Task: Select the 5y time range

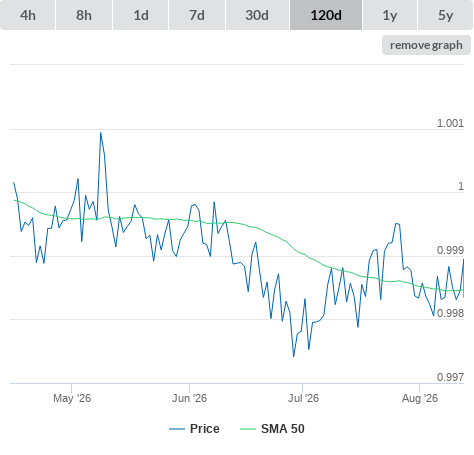Action: (x=445, y=15)
